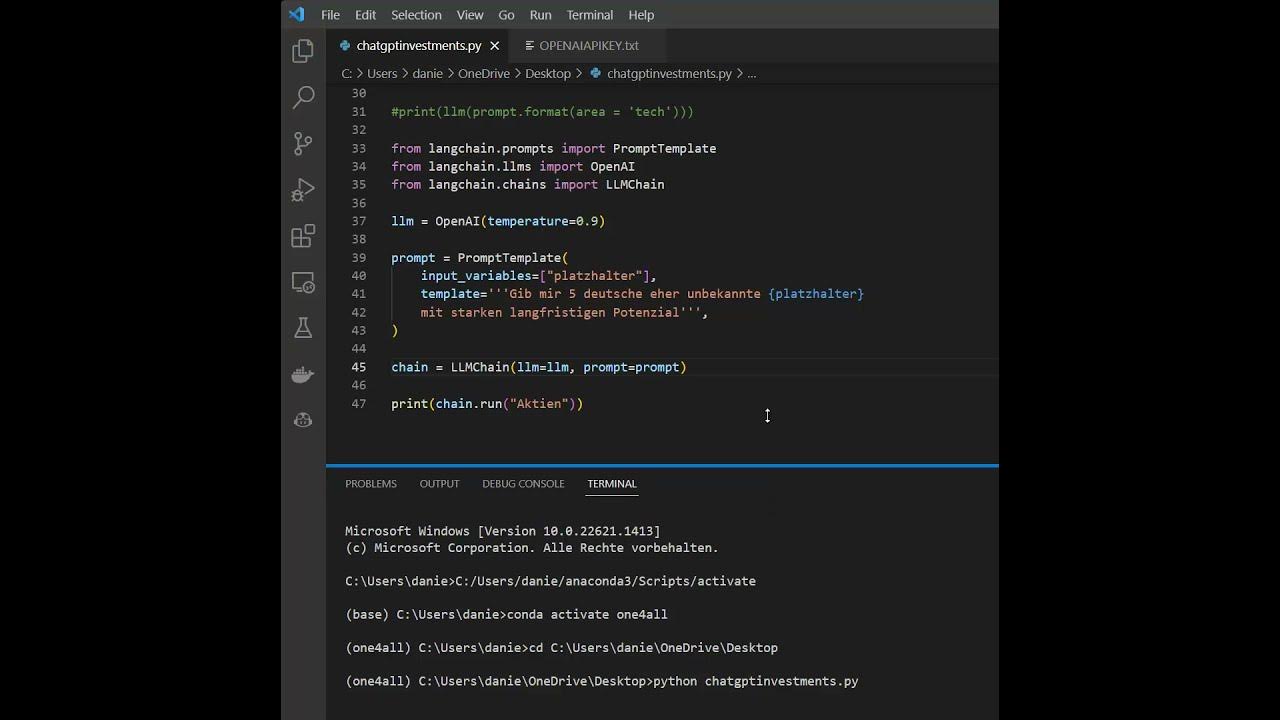Click the danie breadcrumb segment
Viewport: 1280px width, 720px height.
427,74
